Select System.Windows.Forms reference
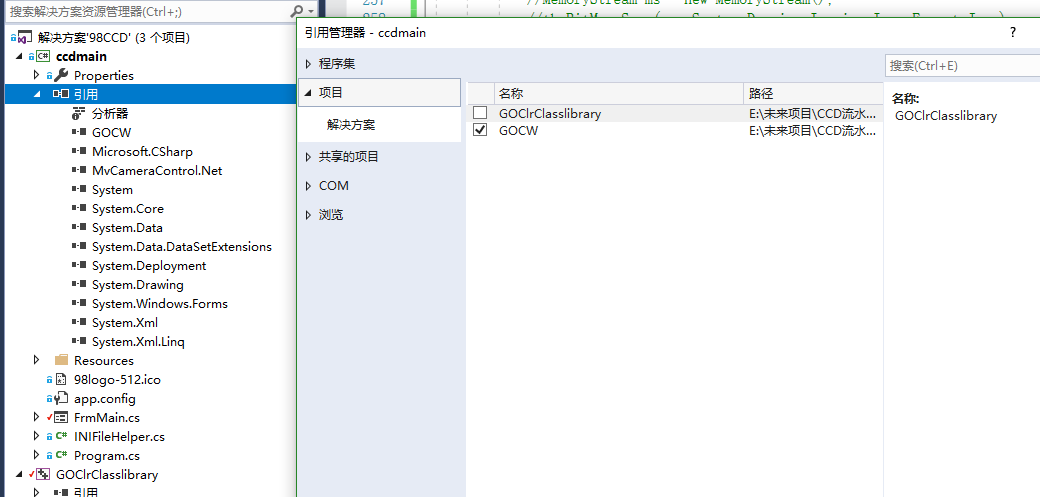Image resolution: width=1040 pixels, height=497 pixels. coord(160,304)
